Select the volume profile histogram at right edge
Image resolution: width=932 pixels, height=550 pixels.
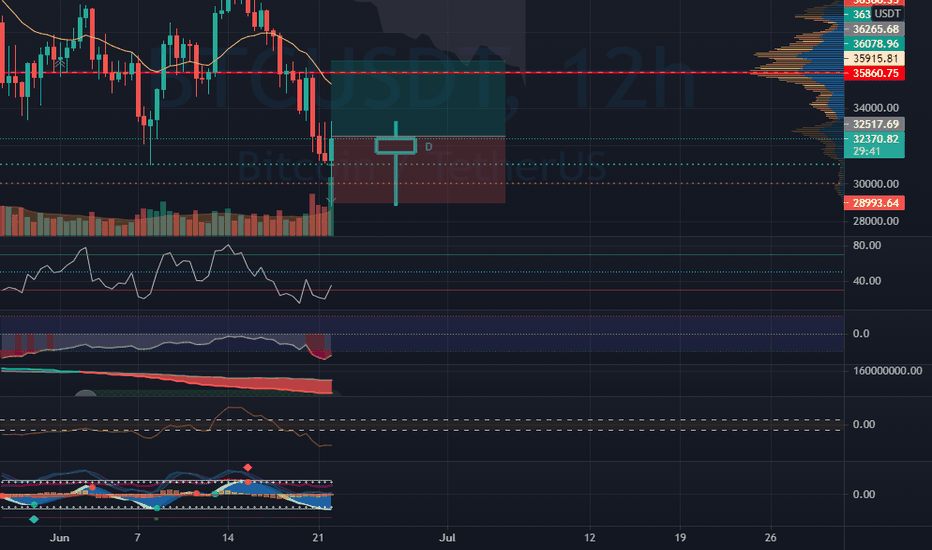798,98
